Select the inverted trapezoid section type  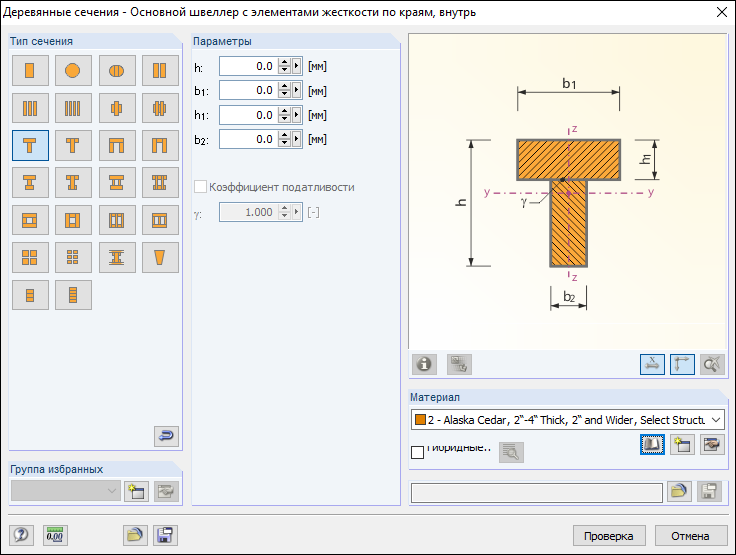coord(160,257)
